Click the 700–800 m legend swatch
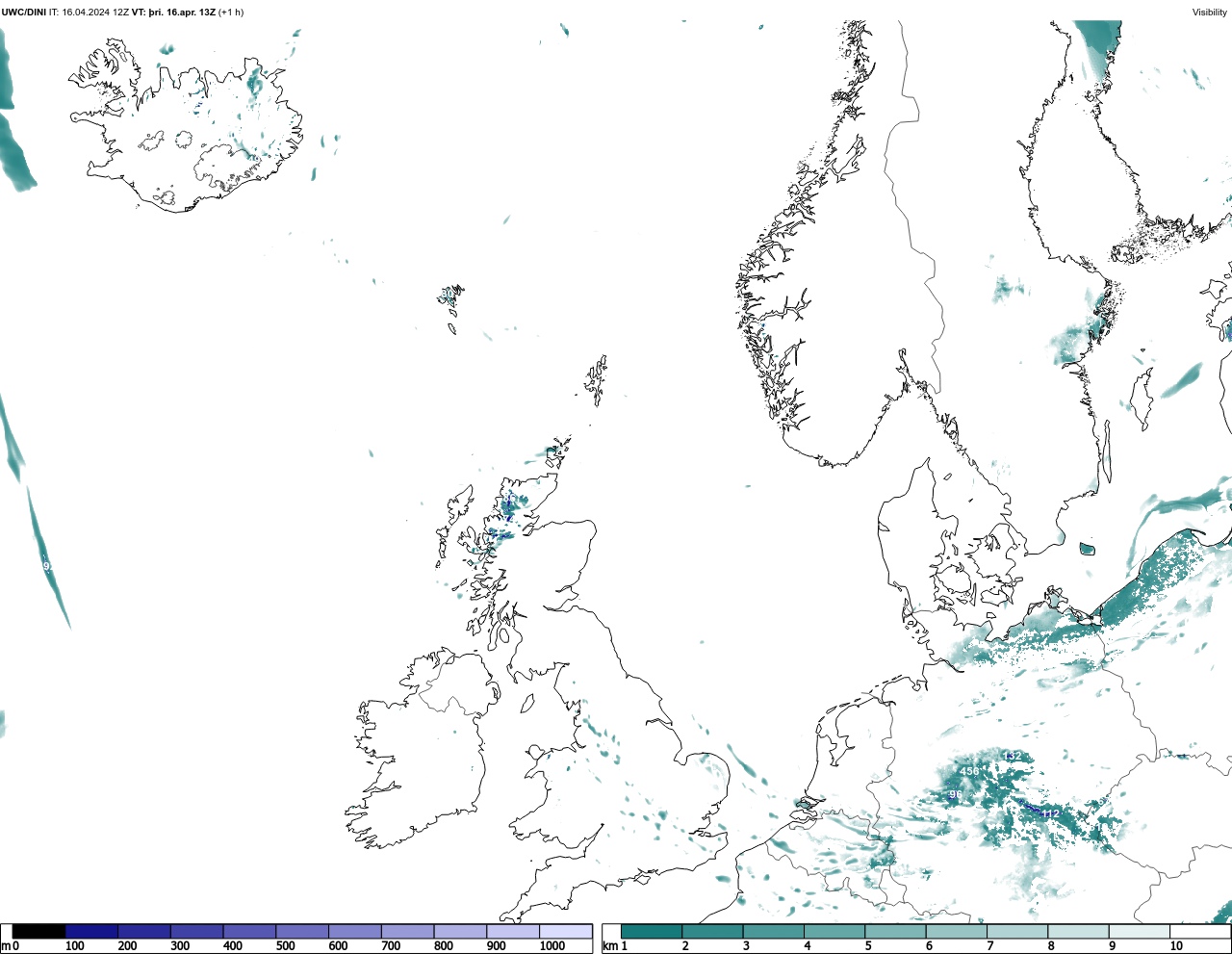Image resolution: width=1232 pixels, height=954 pixels. [x=408, y=931]
